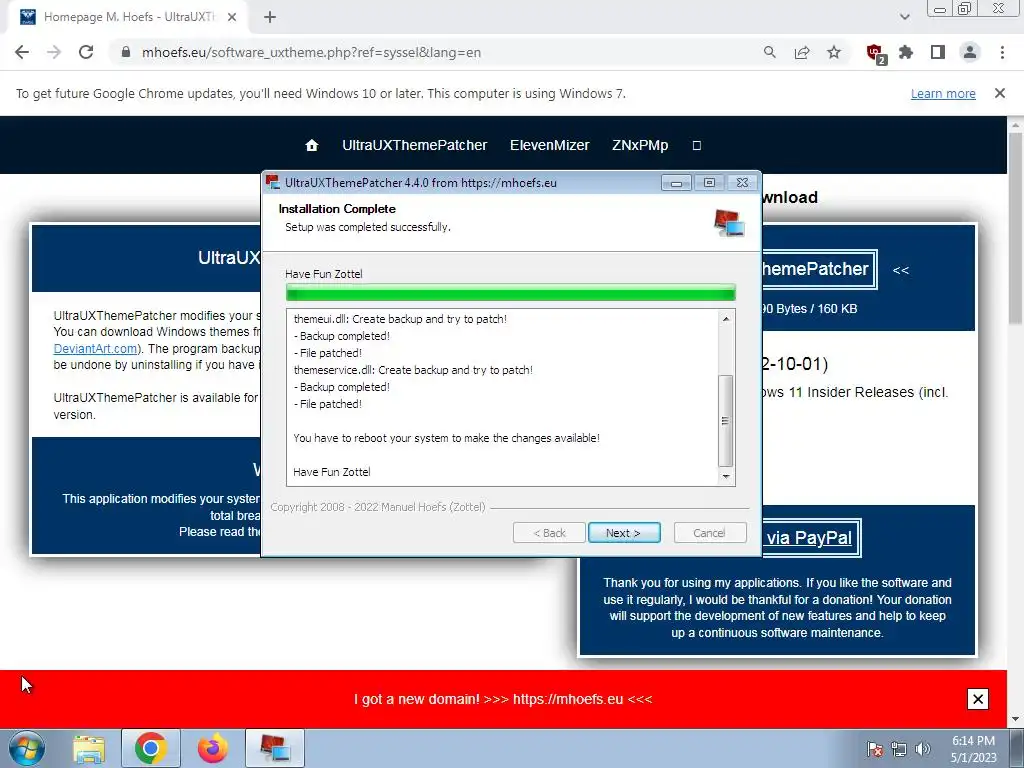Viewport: 1024px width, 768px height.
Task: Click the Chrome taskbar icon
Action: pos(151,748)
